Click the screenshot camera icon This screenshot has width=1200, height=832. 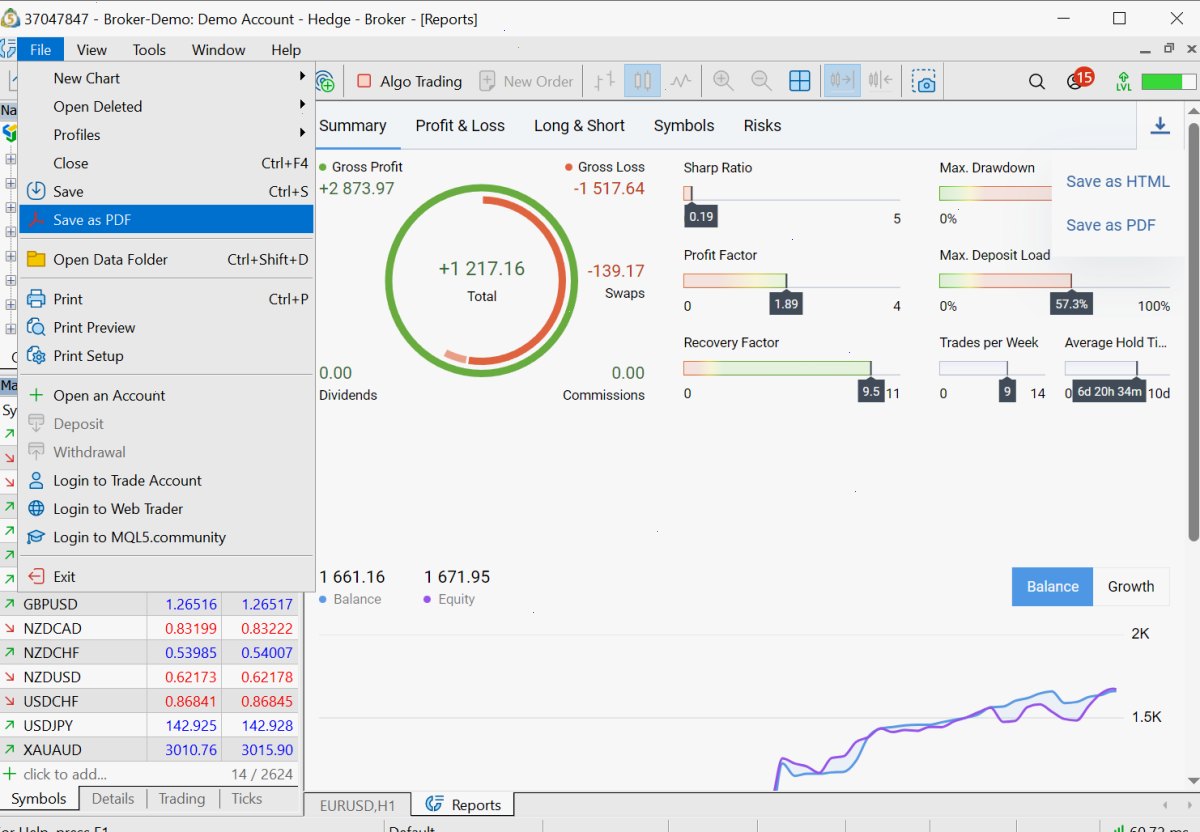tap(925, 81)
